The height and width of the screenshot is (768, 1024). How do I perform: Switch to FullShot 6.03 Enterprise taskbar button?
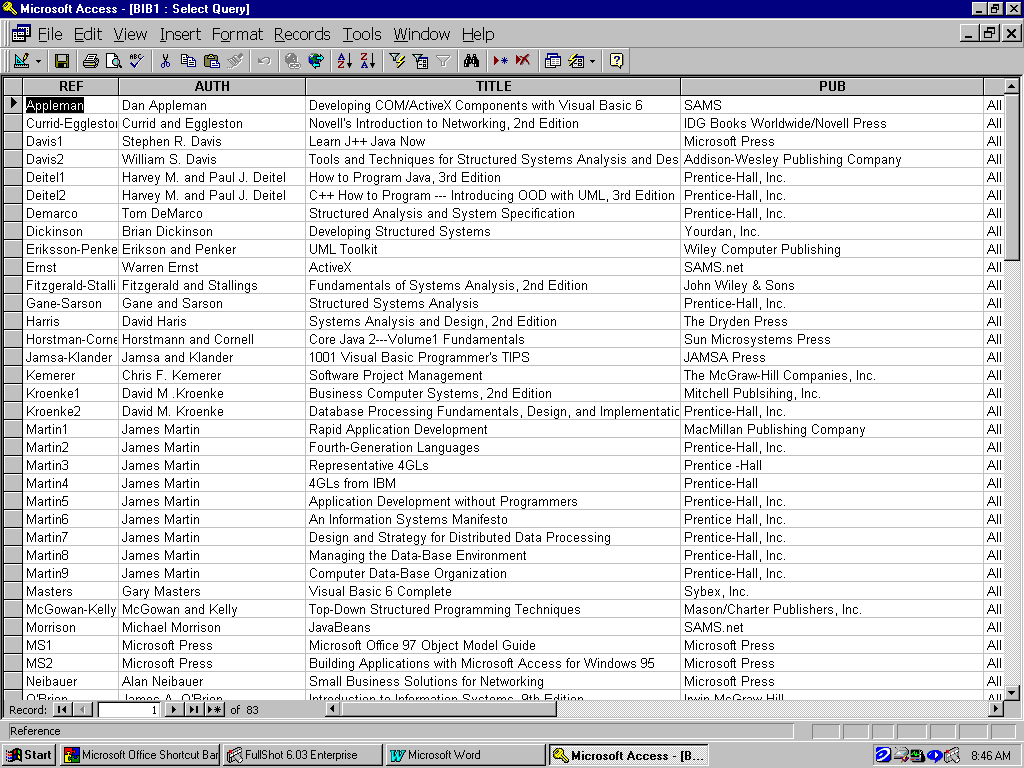(302, 755)
